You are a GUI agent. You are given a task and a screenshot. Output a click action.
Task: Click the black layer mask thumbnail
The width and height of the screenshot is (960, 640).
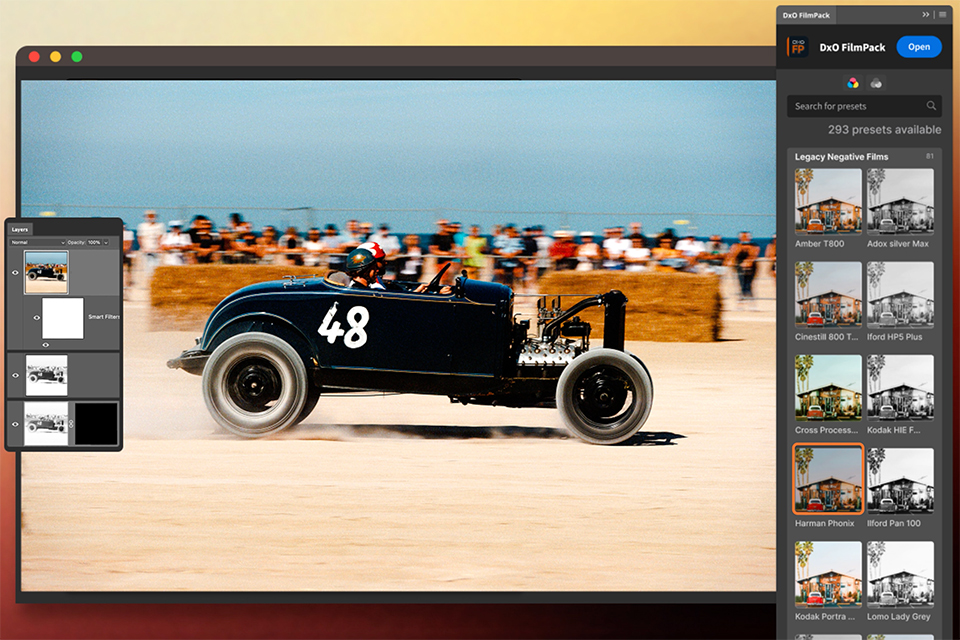click(97, 424)
